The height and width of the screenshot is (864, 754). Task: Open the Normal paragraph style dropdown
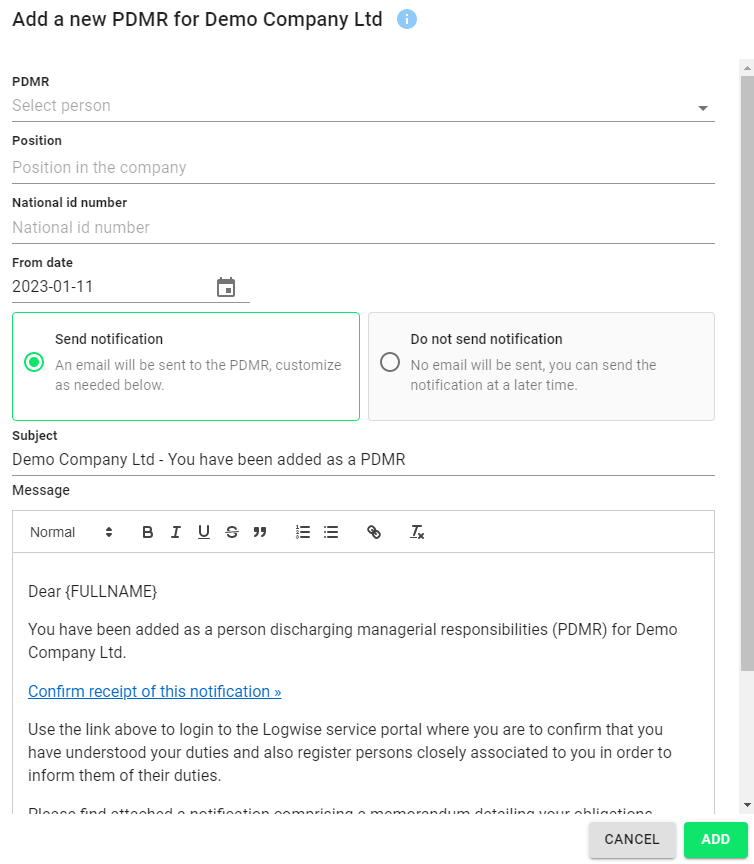pyautogui.click(x=71, y=532)
